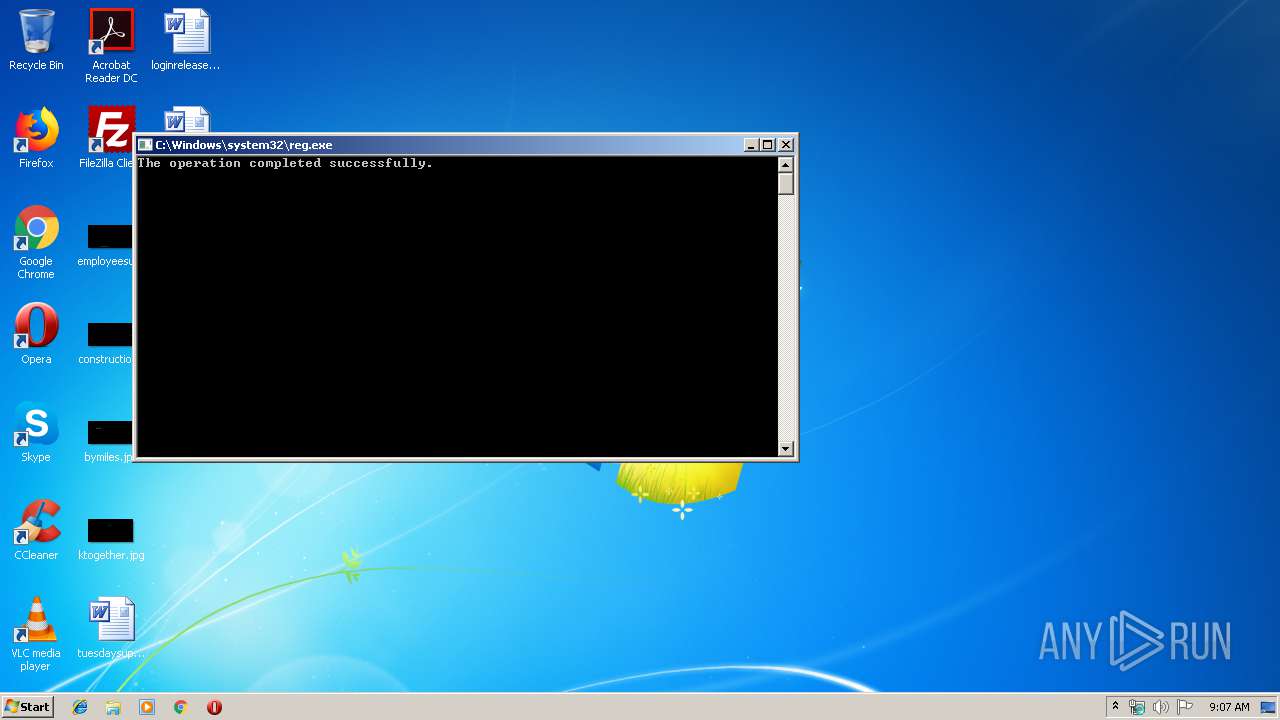Screen dimensions: 1280x720
Task: Open Chrome from the taskbar
Action: click(x=181, y=707)
